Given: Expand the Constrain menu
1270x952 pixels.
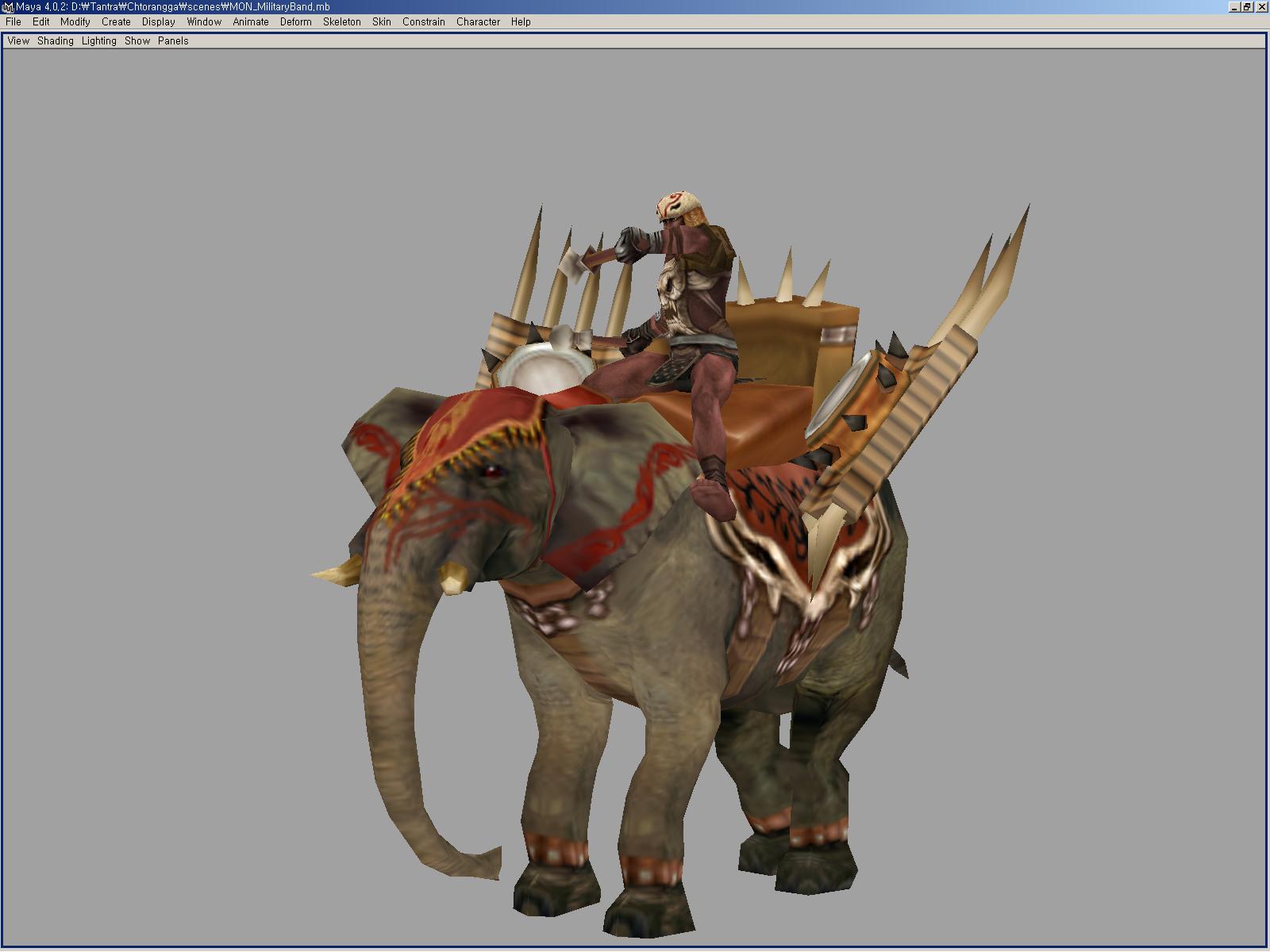Looking at the screenshot, I should tap(423, 22).
